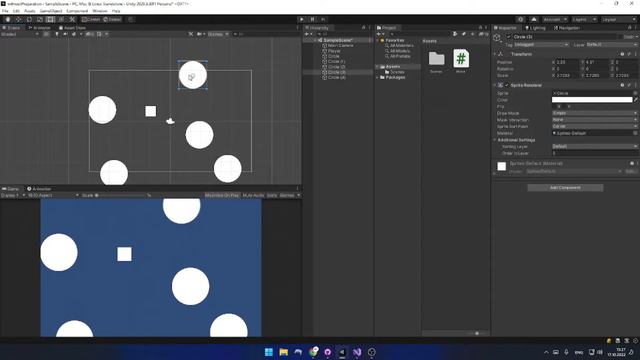Open the Collab history icon
Screen dimensions: 640x360
coord(520,19)
